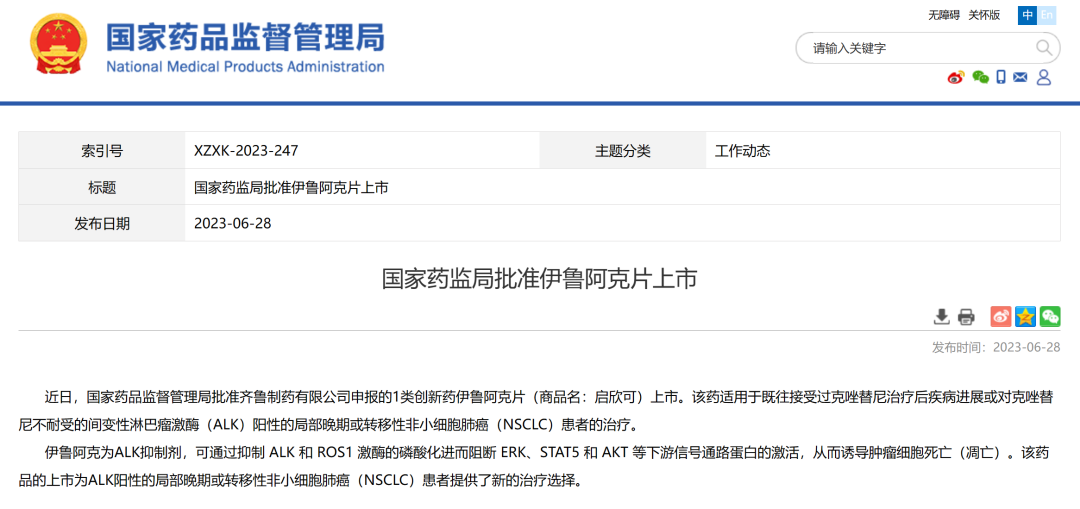
Task: Select 中 Chinese language
Action: click(x=1028, y=15)
